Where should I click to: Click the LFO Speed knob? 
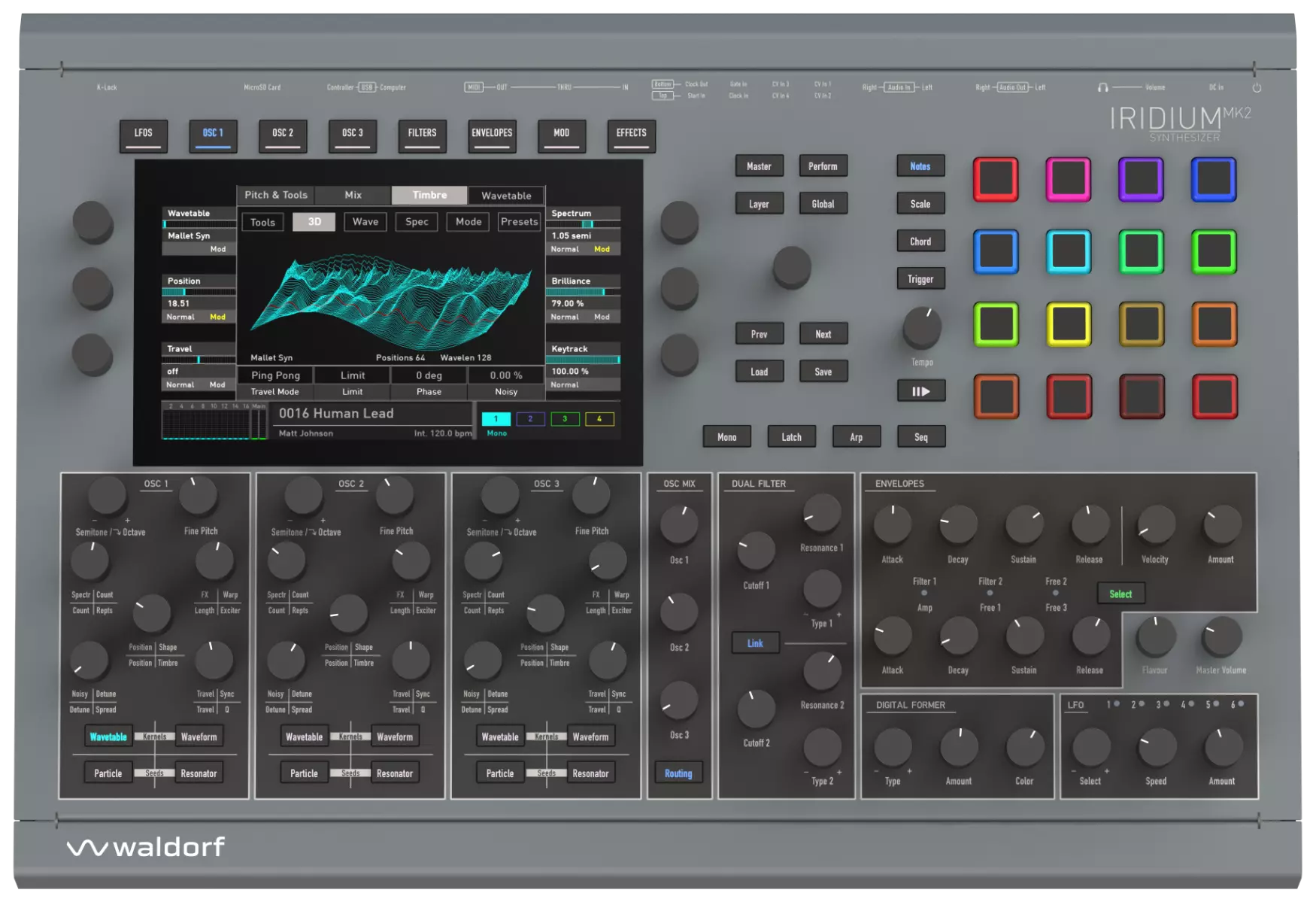(1157, 747)
